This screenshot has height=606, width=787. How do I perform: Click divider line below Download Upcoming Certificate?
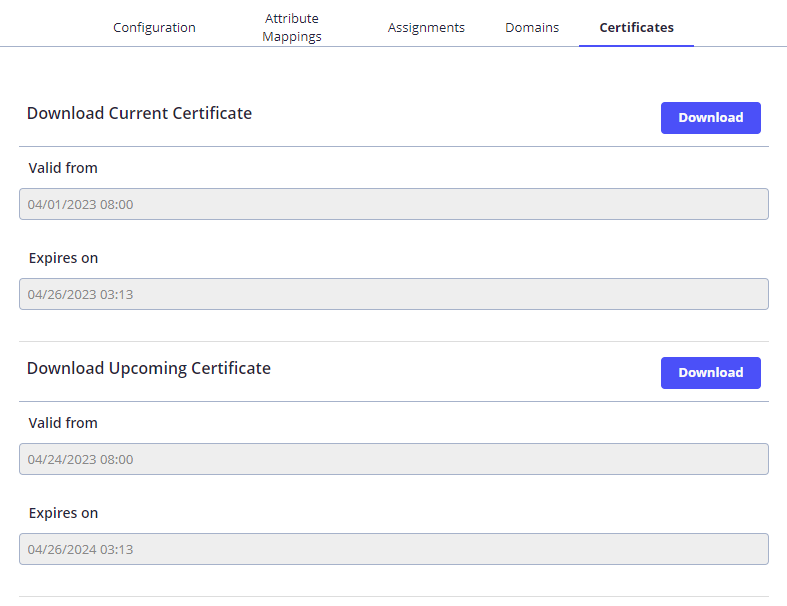[x=394, y=401]
